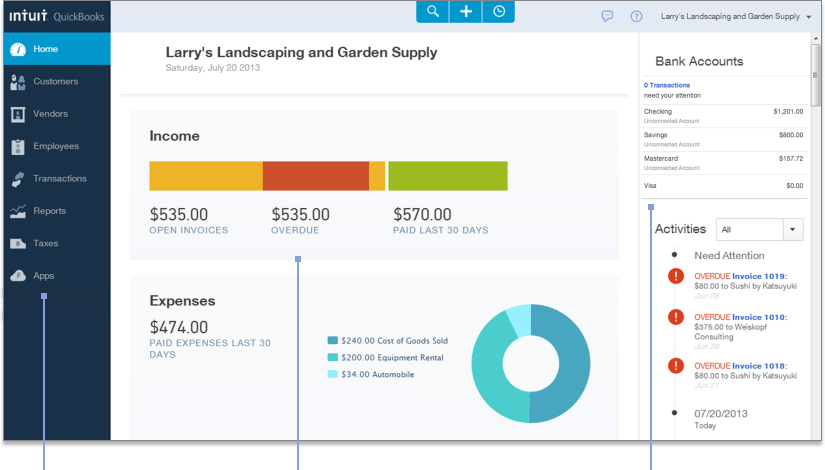The width and height of the screenshot is (825, 470).
Task: Open the 0 Transactions link
Action: (667, 85)
